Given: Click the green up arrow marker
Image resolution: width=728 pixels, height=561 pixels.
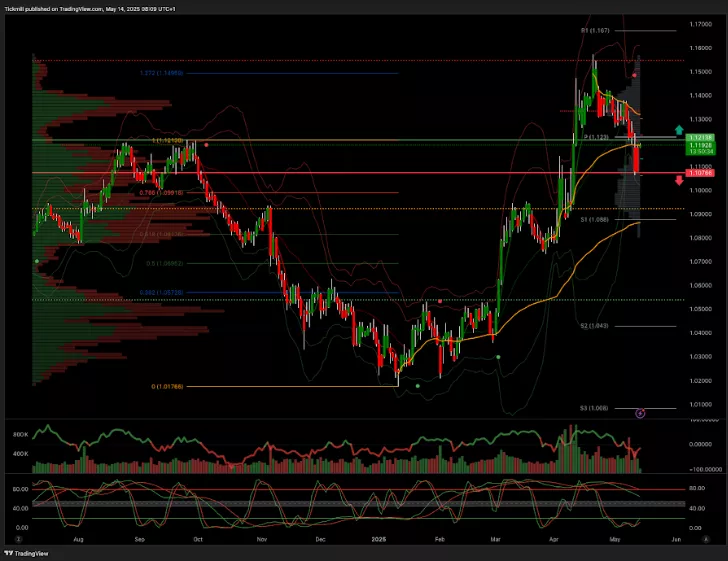Looking at the screenshot, I should (x=679, y=130).
